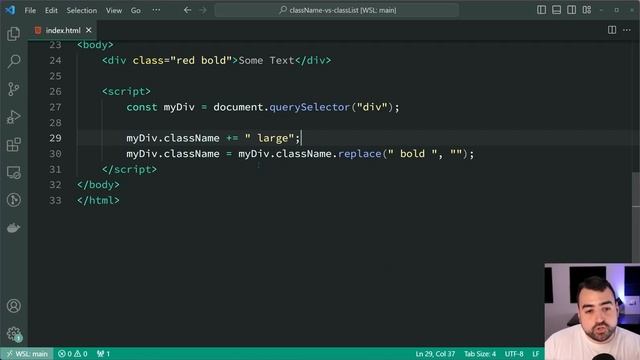Image resolution: width=640 pixels, height=360 pixels.
Task: Open the File menu
Action: 30,10
